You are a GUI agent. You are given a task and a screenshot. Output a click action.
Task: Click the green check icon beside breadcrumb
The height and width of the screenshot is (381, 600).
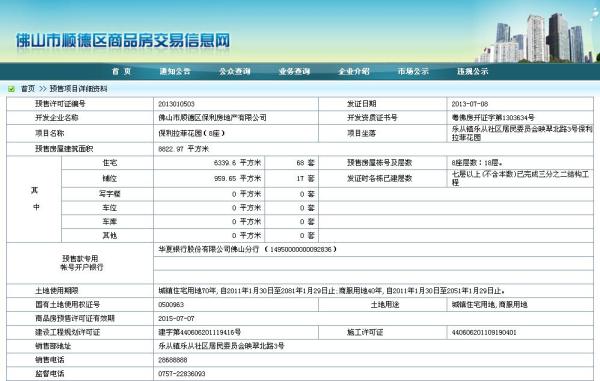tap(11, 89)
